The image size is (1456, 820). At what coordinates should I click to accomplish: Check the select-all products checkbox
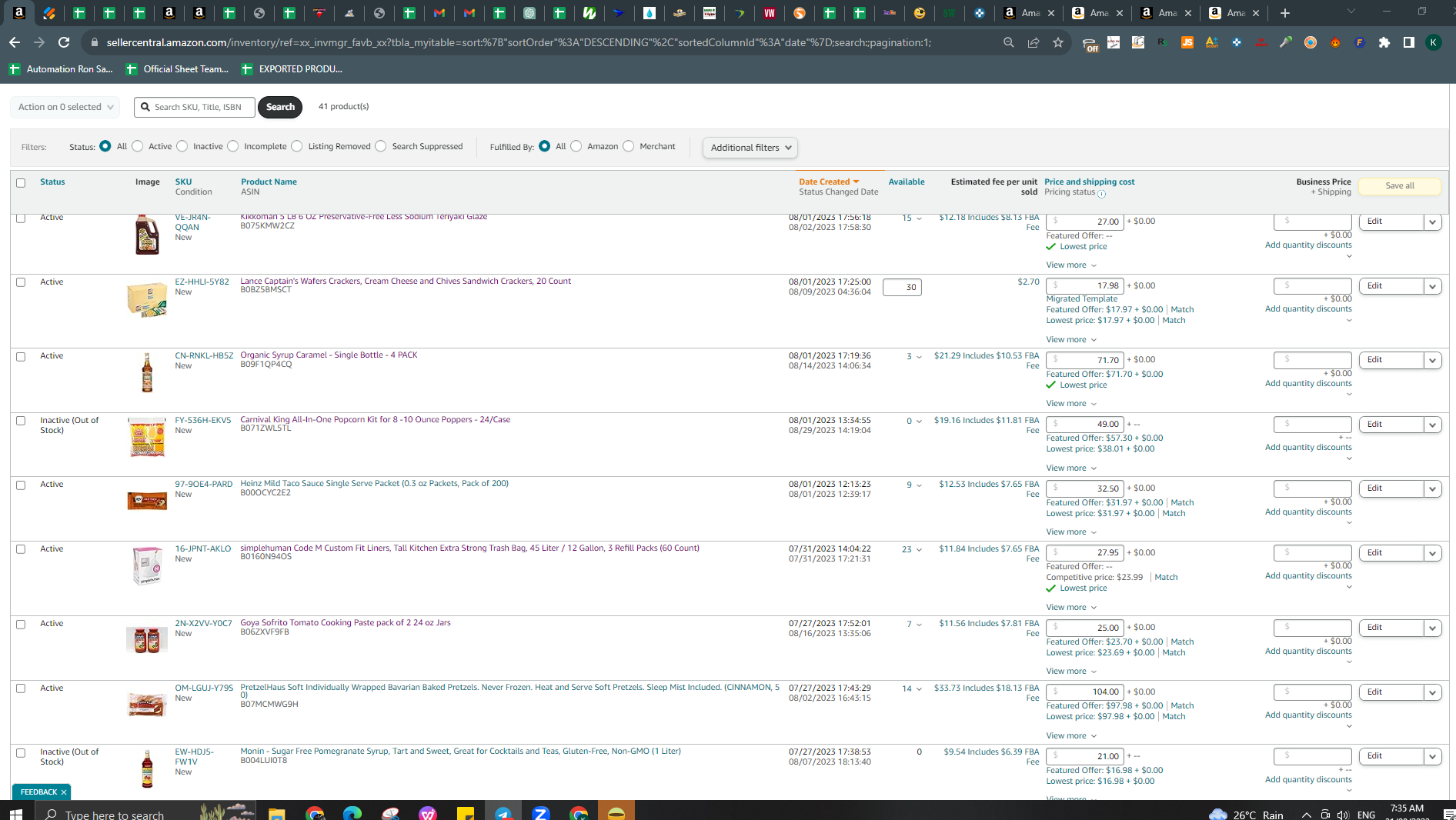point(21,183)
